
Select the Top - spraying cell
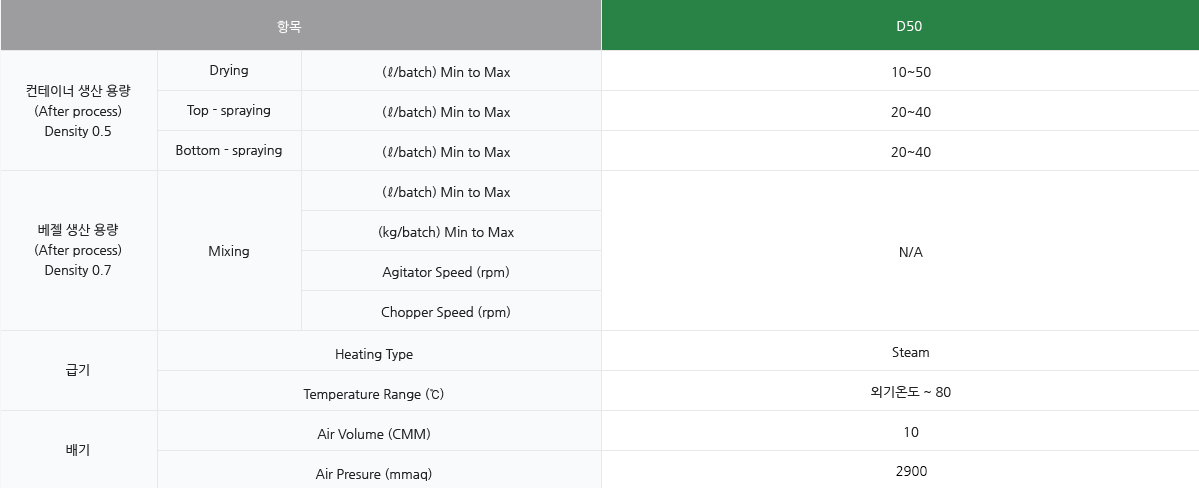click(229, 111)
